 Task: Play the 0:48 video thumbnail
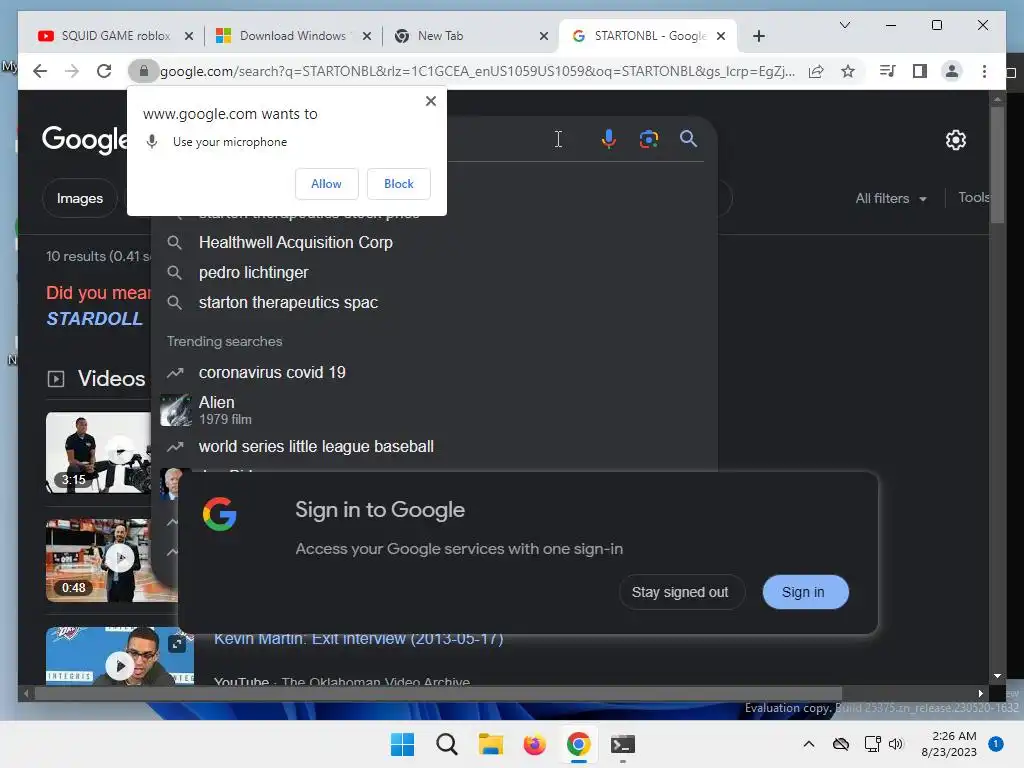pyautogui.click(x=111, y=560)
